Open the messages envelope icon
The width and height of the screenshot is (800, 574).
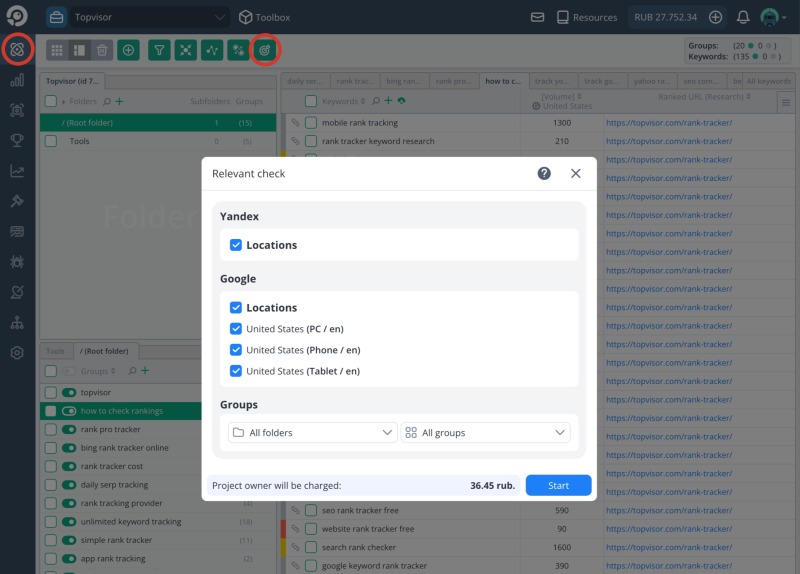point(538,17)
